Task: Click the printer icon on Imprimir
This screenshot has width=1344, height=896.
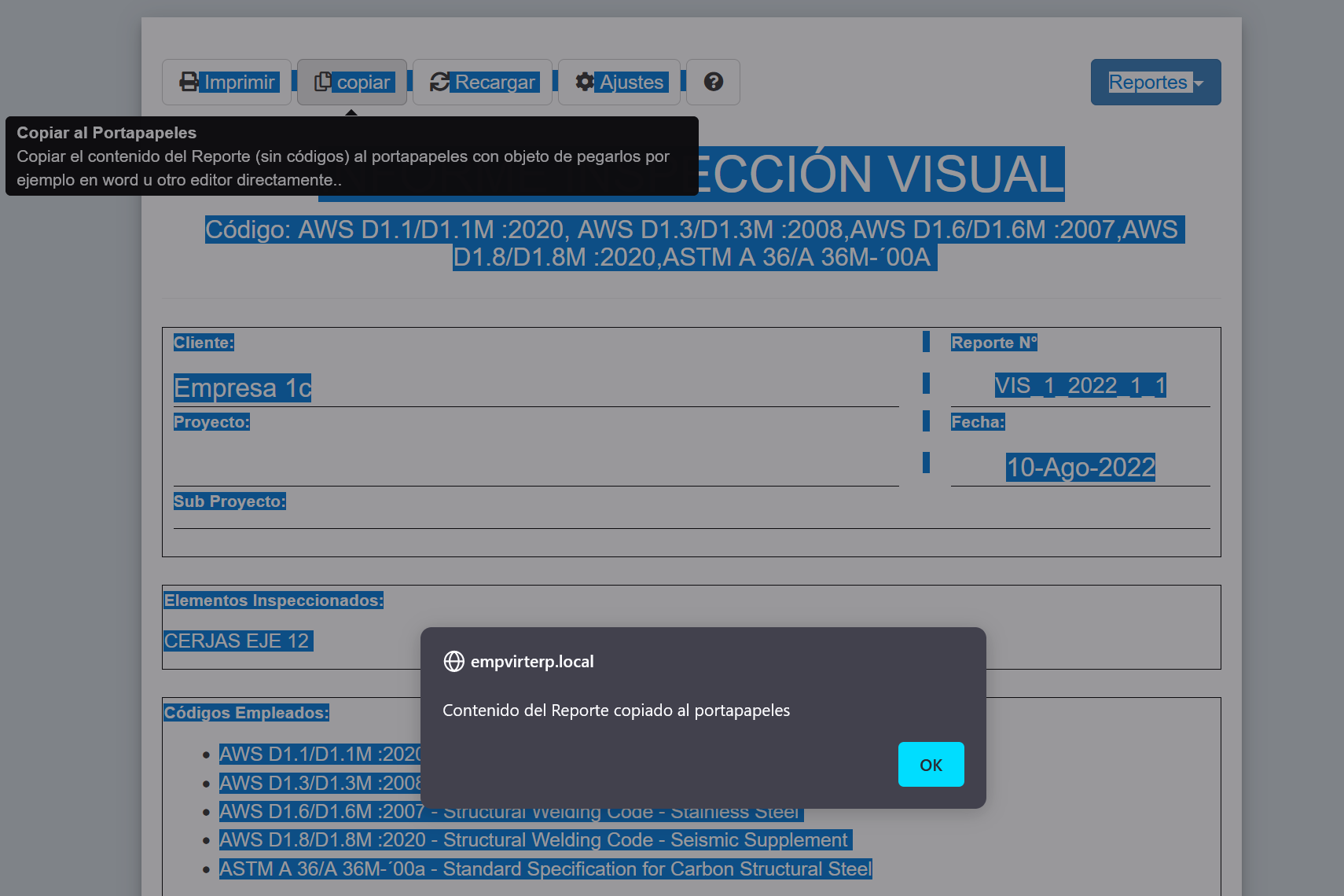Action: (189, 82)
